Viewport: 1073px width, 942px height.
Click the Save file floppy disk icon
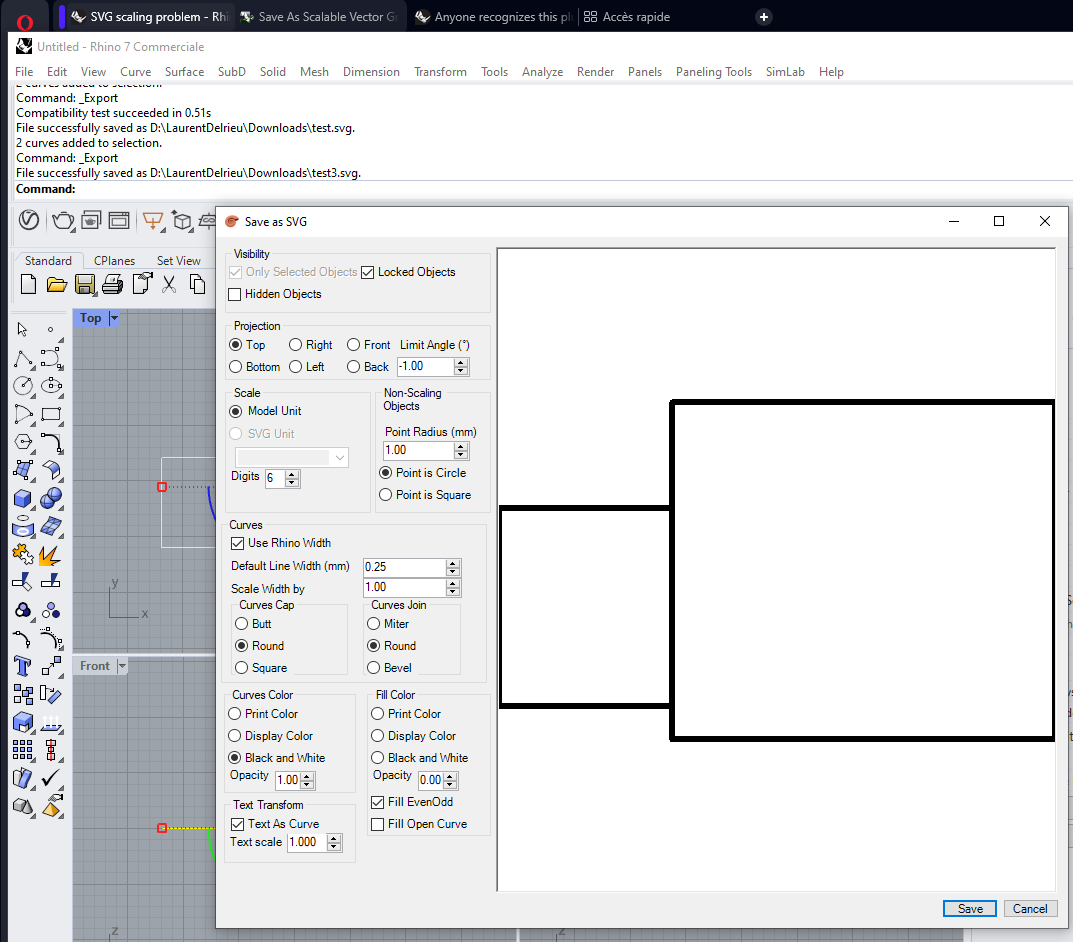[x=85, y=284]
